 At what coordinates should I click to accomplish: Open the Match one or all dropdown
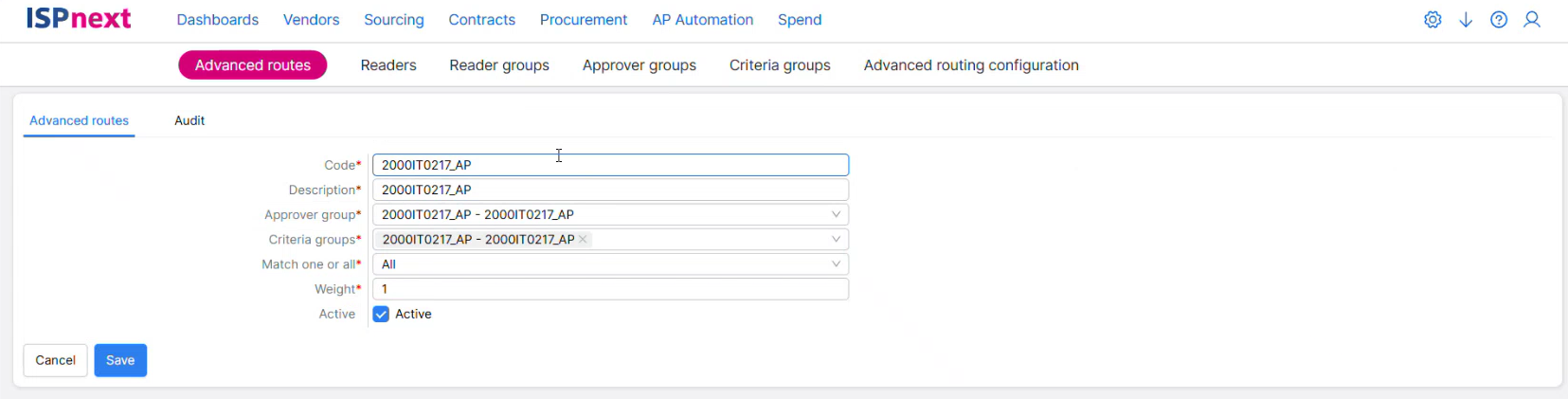pos(610,264)
